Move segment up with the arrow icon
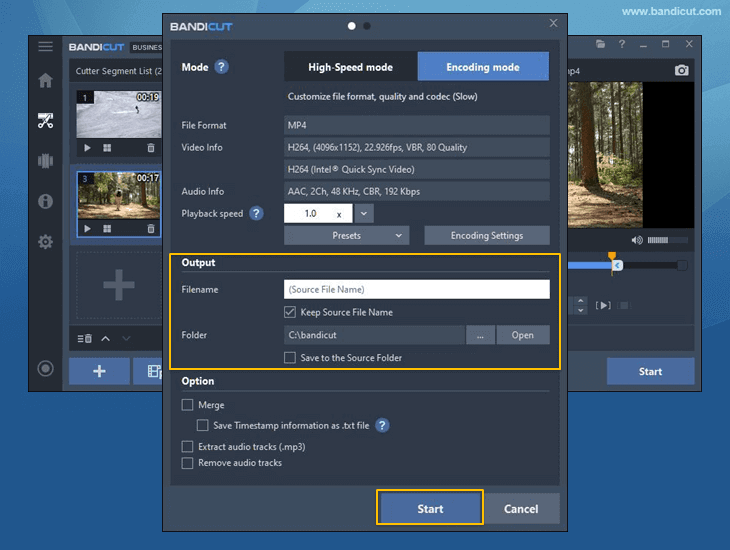The width and height of the screenshot is (730, 550). (x=106, y=339)
